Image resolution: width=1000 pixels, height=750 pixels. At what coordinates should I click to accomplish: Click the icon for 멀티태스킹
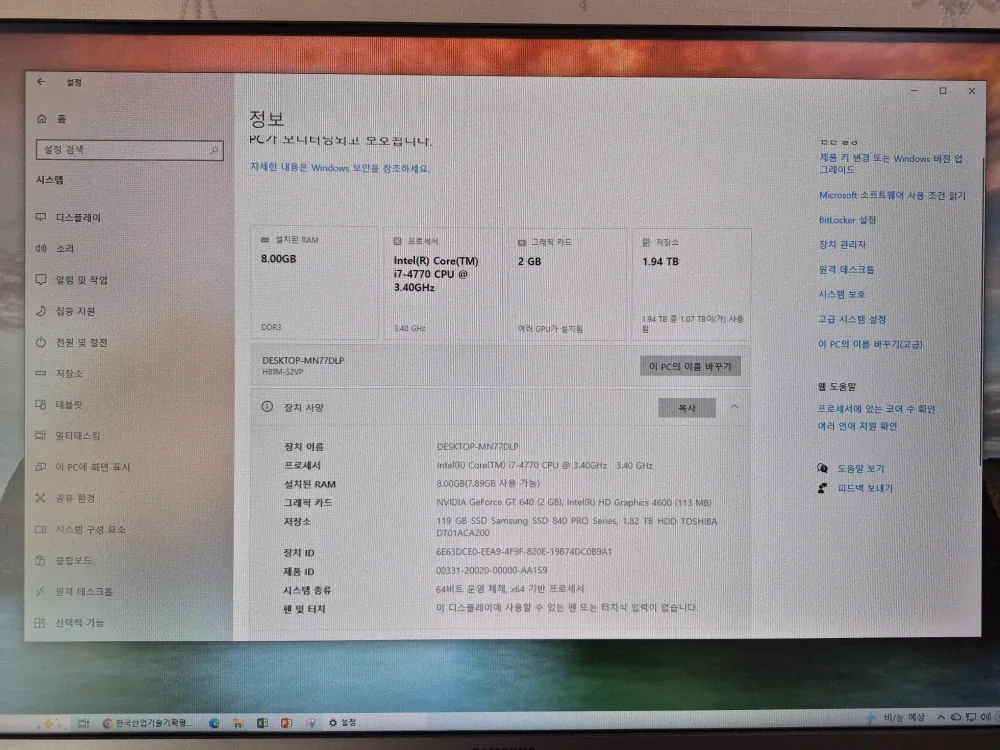[x=41, y=436]
